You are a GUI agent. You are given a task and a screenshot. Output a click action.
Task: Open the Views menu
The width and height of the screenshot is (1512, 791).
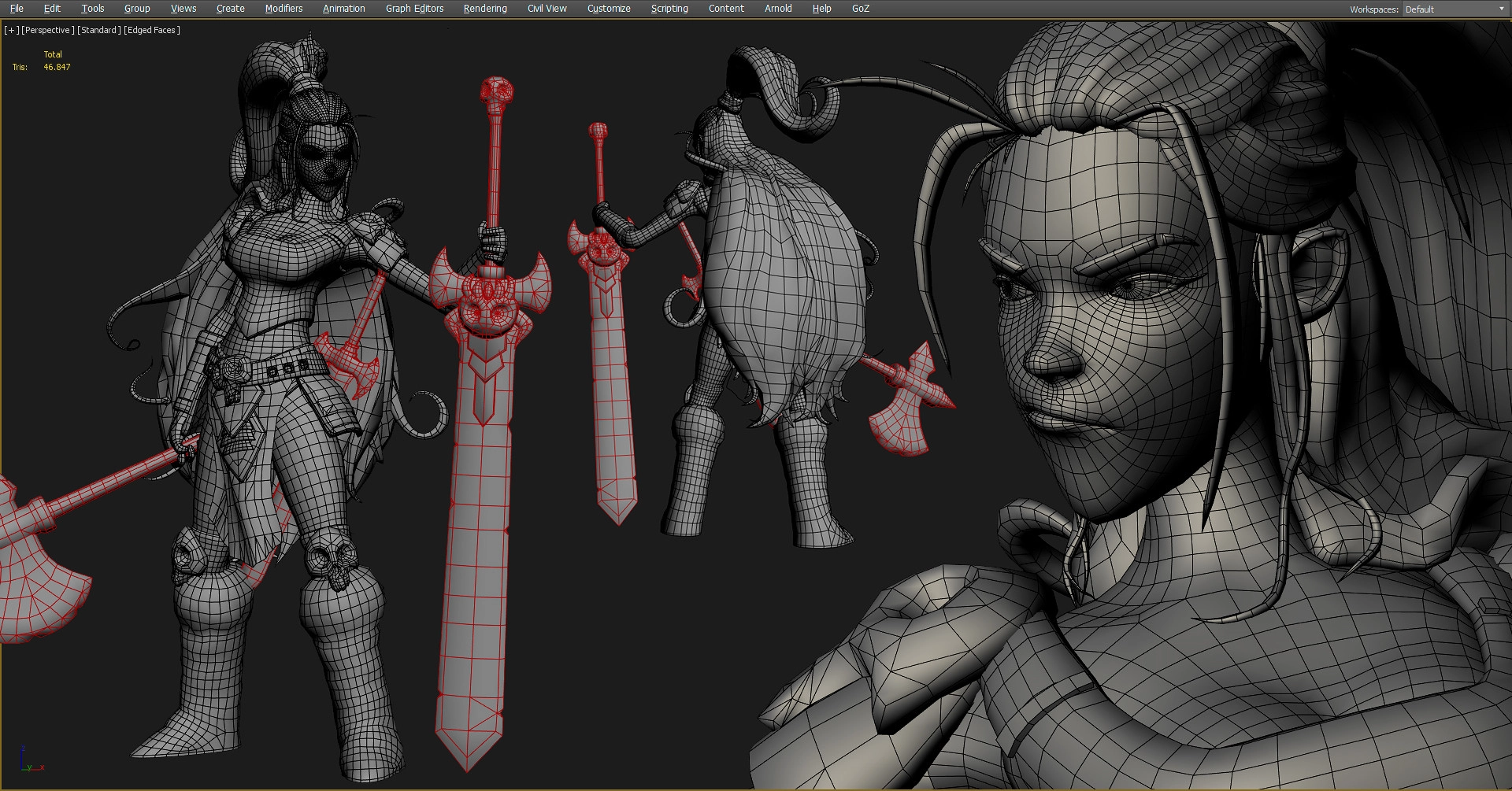183,9
